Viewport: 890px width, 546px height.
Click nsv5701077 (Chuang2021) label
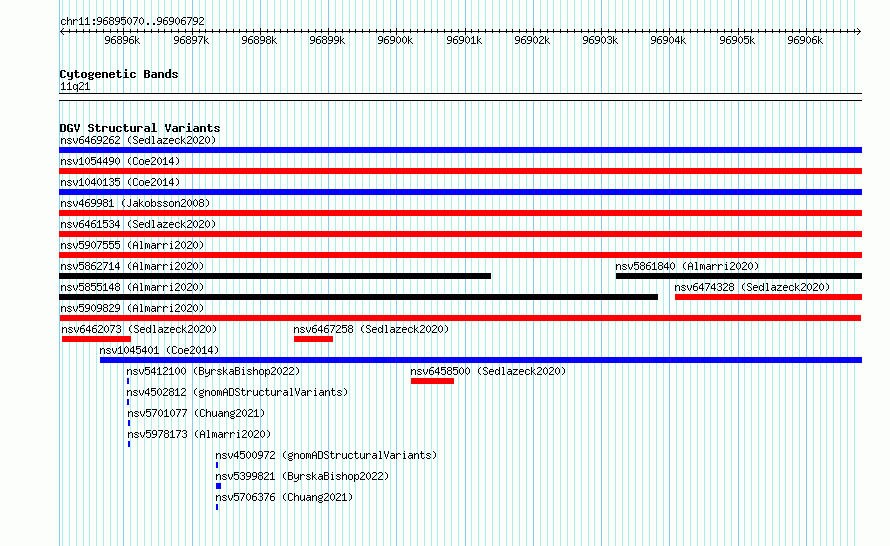pos(196,413)
